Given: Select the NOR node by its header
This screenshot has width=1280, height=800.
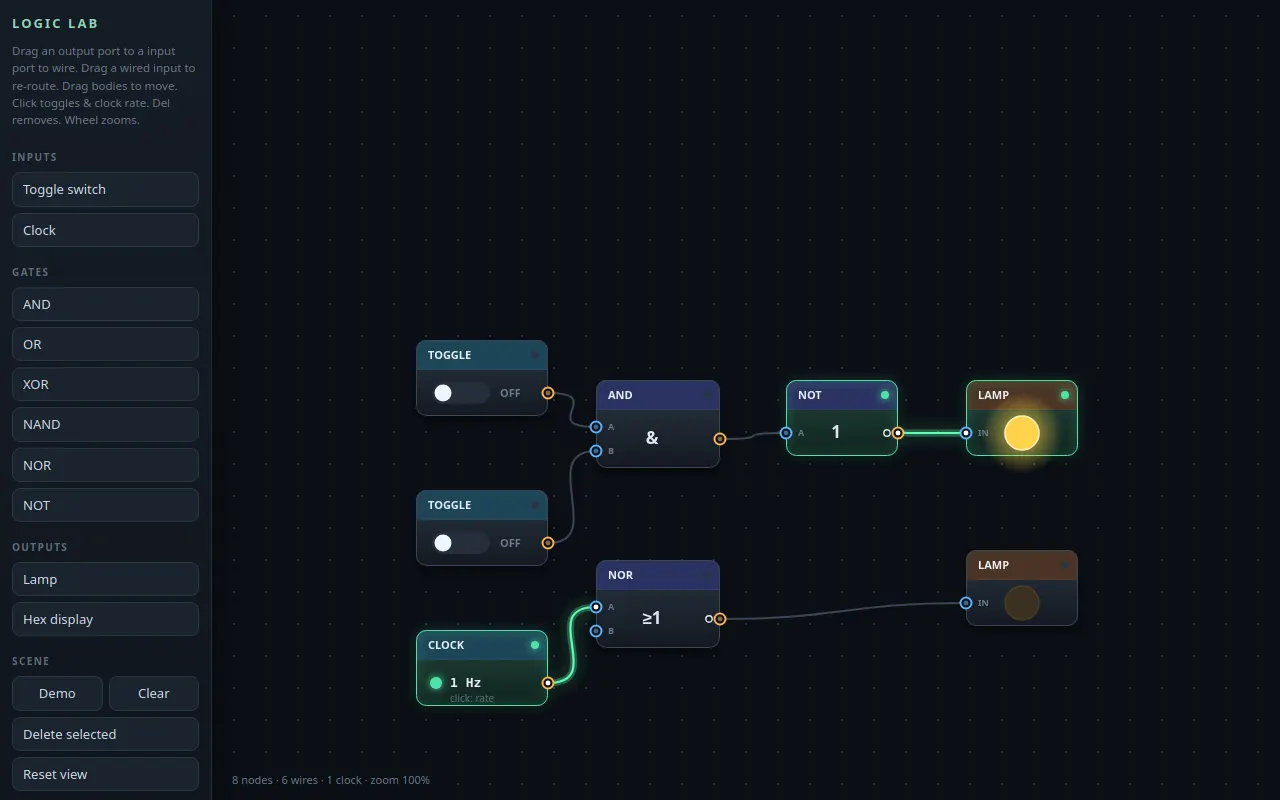Looking at the screenshot, I should click(x=658, y=575).
